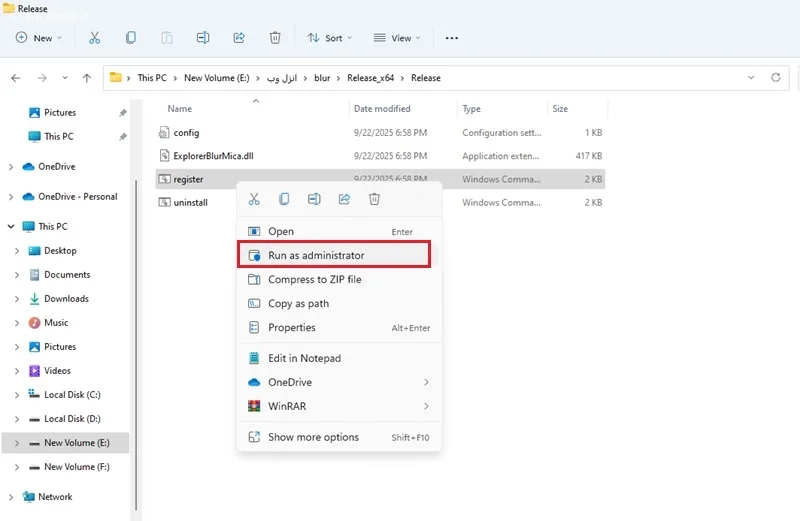The image size is (800, 521).
Task: Click the Rename icon in the context menu
Action: (x=314, y=199)
